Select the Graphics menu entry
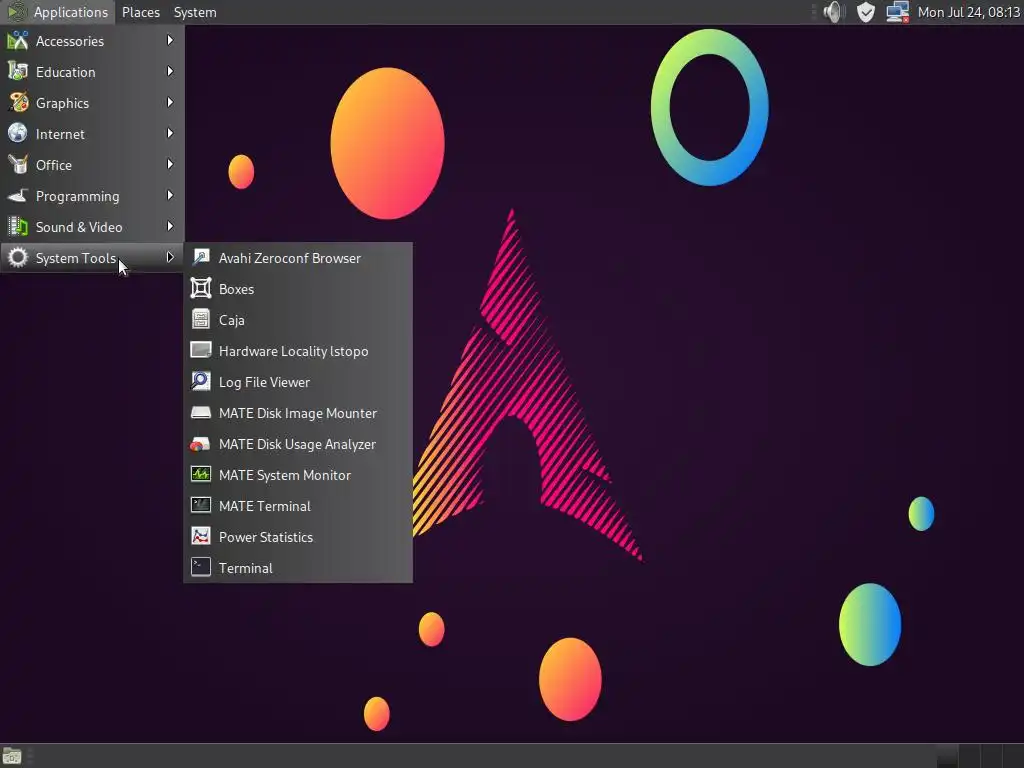Viewport: 1024px width, 768px height. click(92, 103)
